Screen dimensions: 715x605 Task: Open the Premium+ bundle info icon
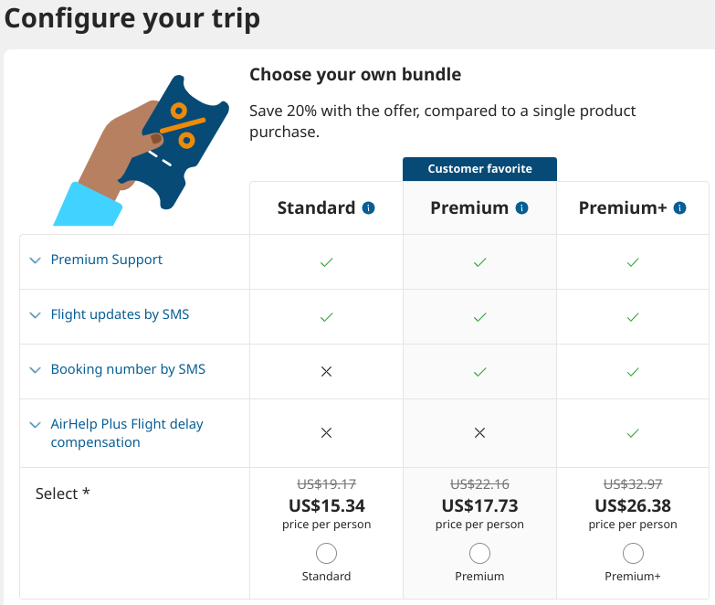click(x=679, y=208)
